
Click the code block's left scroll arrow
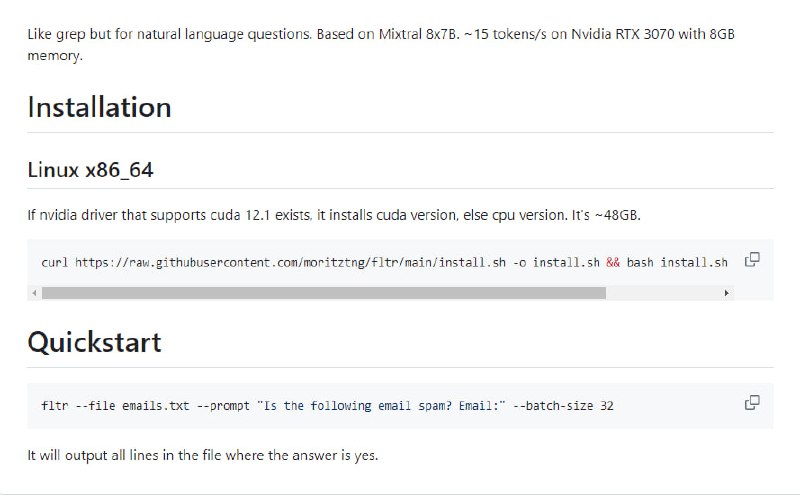[35, 293]
